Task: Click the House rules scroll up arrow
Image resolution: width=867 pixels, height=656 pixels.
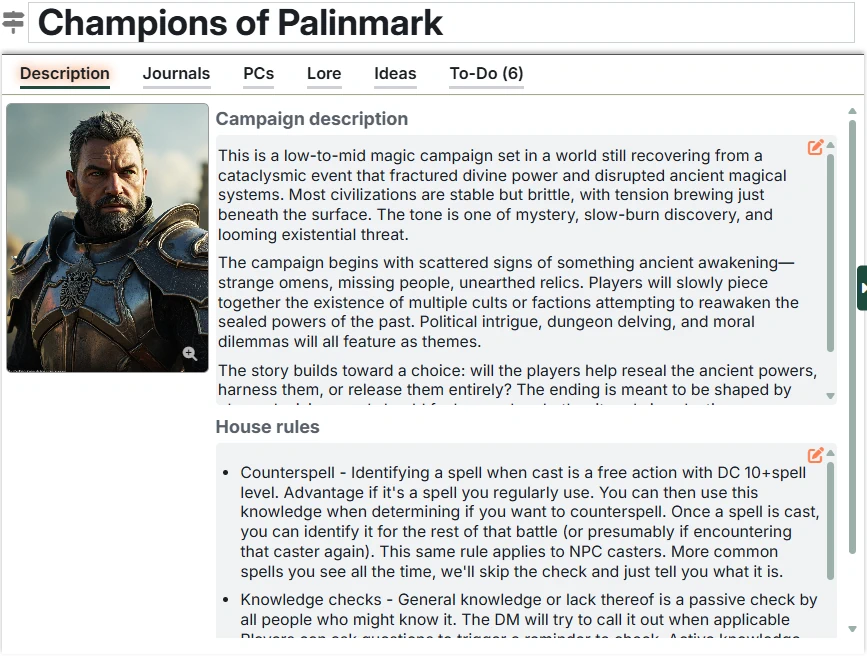Action: pyautogui.click(x=830, y=455)
